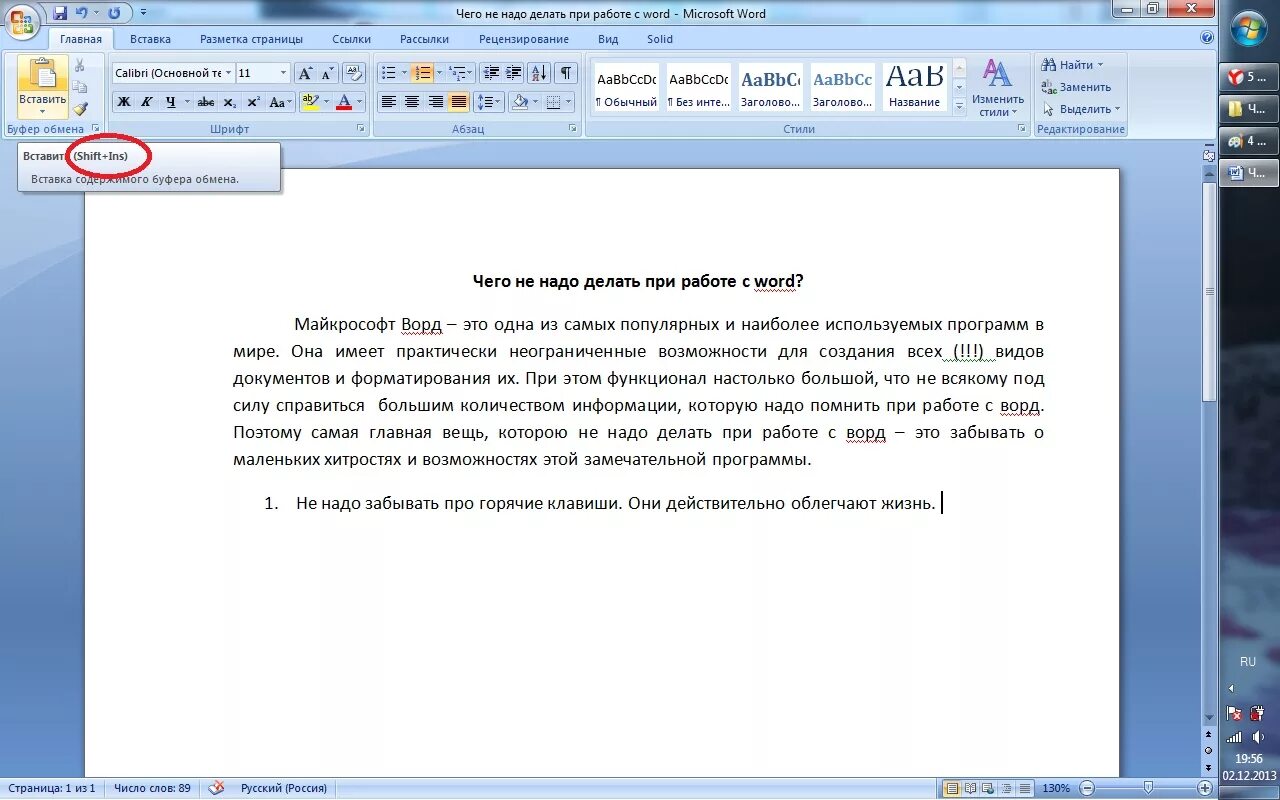
Task: Align text to the right
Action: coord(435,102)
